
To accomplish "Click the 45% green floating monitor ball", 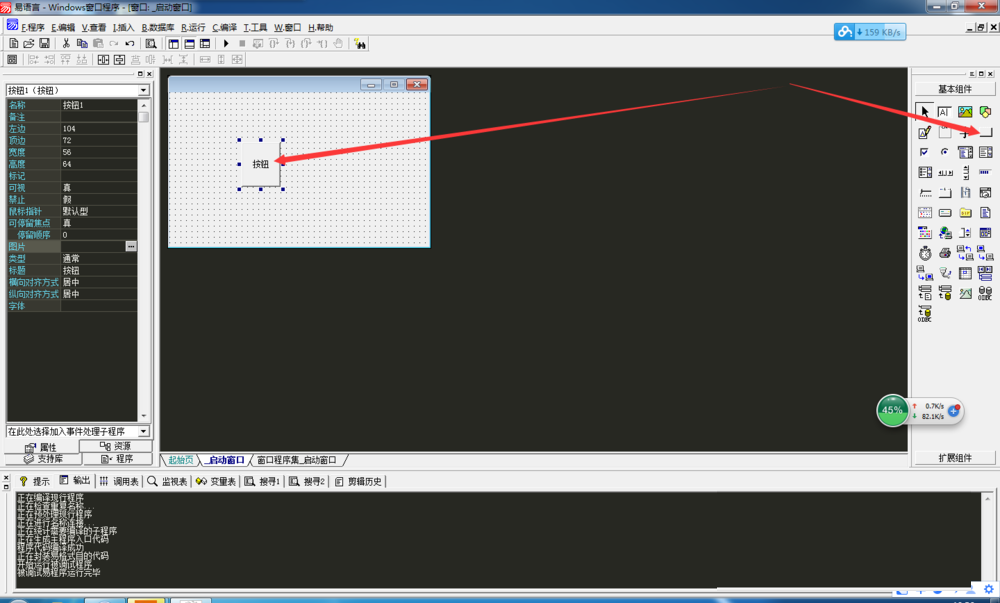I will point(892,410).
